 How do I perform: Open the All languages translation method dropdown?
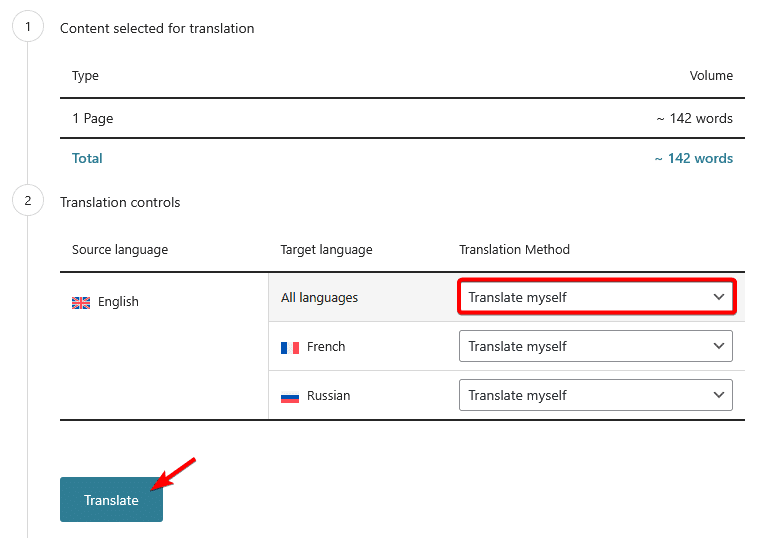tap(596, 297)
